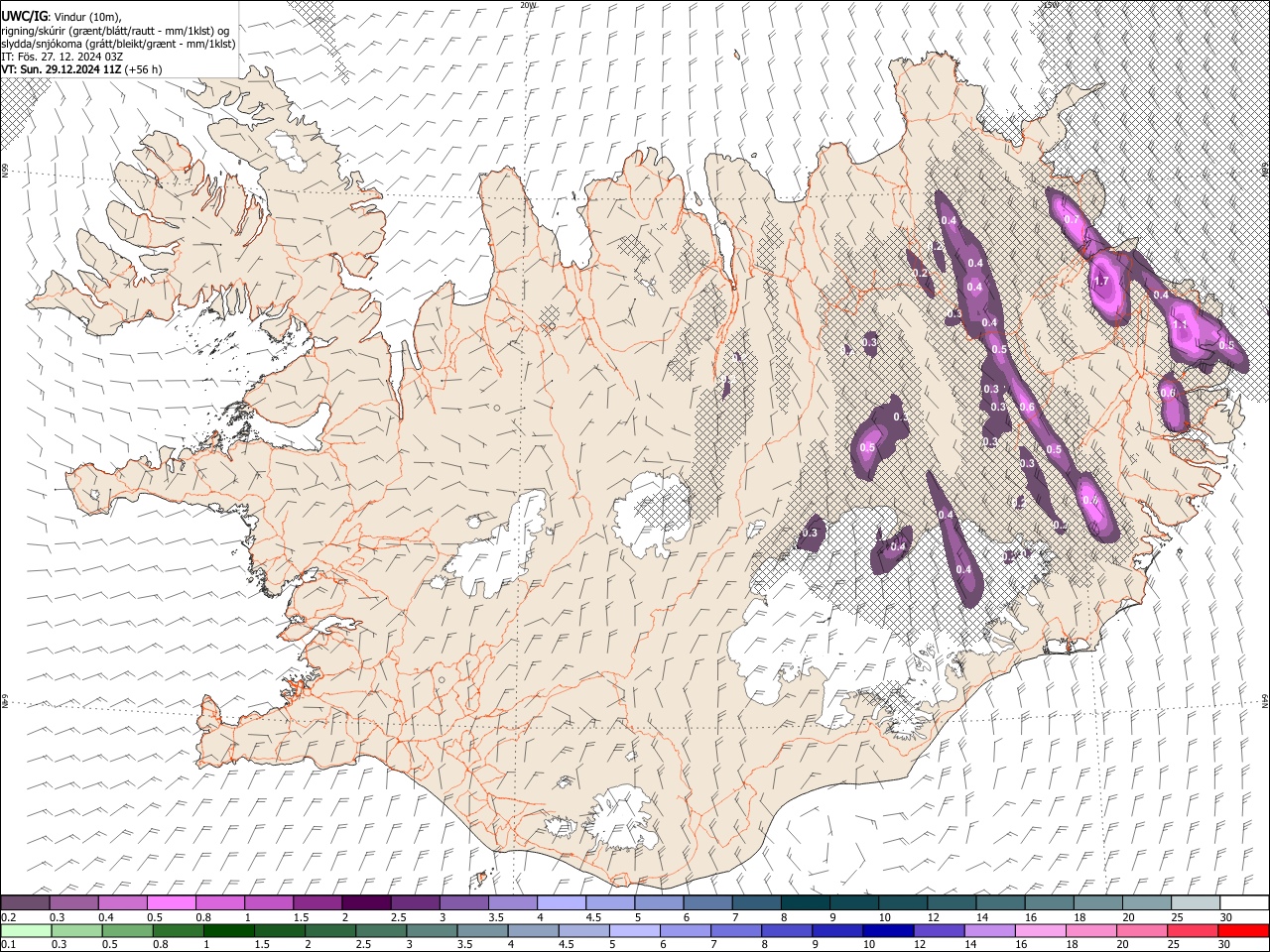Select the deep blue swatch at 10 on the rain scale
Viewport: 1270px width, 952px height.
pyautogui.click(x=887, y=930)
